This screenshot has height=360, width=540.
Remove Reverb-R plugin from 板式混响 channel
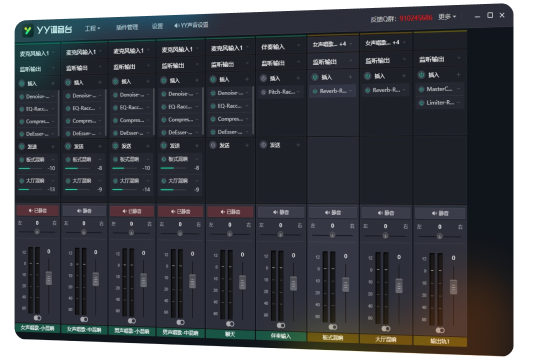tap(350, 91)
